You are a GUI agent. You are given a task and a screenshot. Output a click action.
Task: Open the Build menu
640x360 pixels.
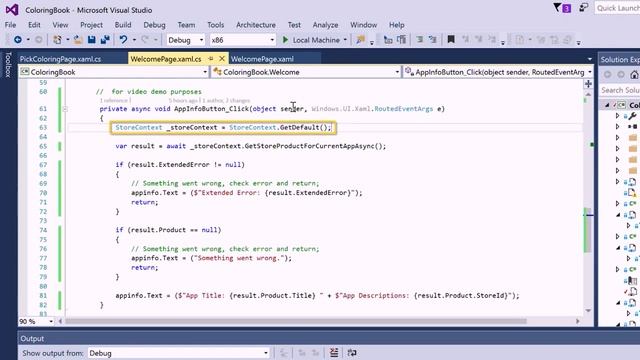(123, 25)
